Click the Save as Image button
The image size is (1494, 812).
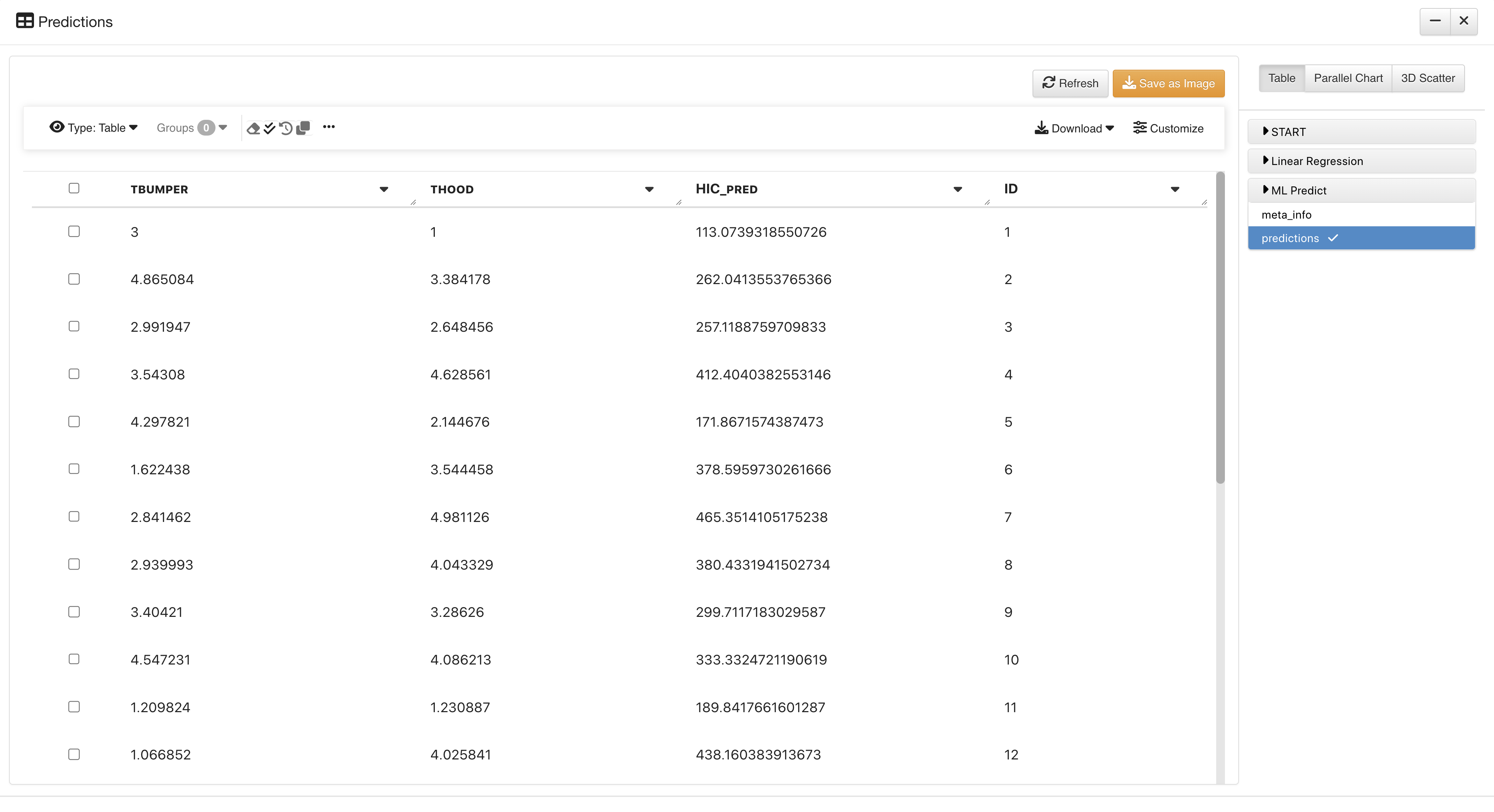(x=1168, y=83)
